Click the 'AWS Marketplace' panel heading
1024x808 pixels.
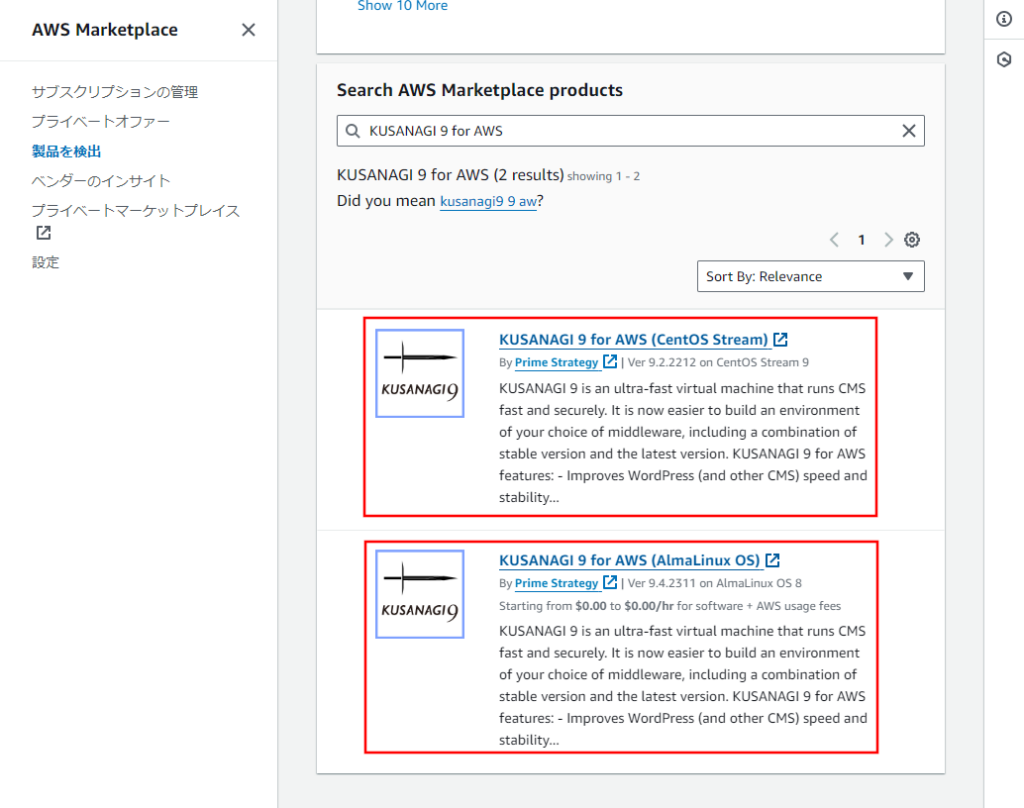tap(104, 30)
